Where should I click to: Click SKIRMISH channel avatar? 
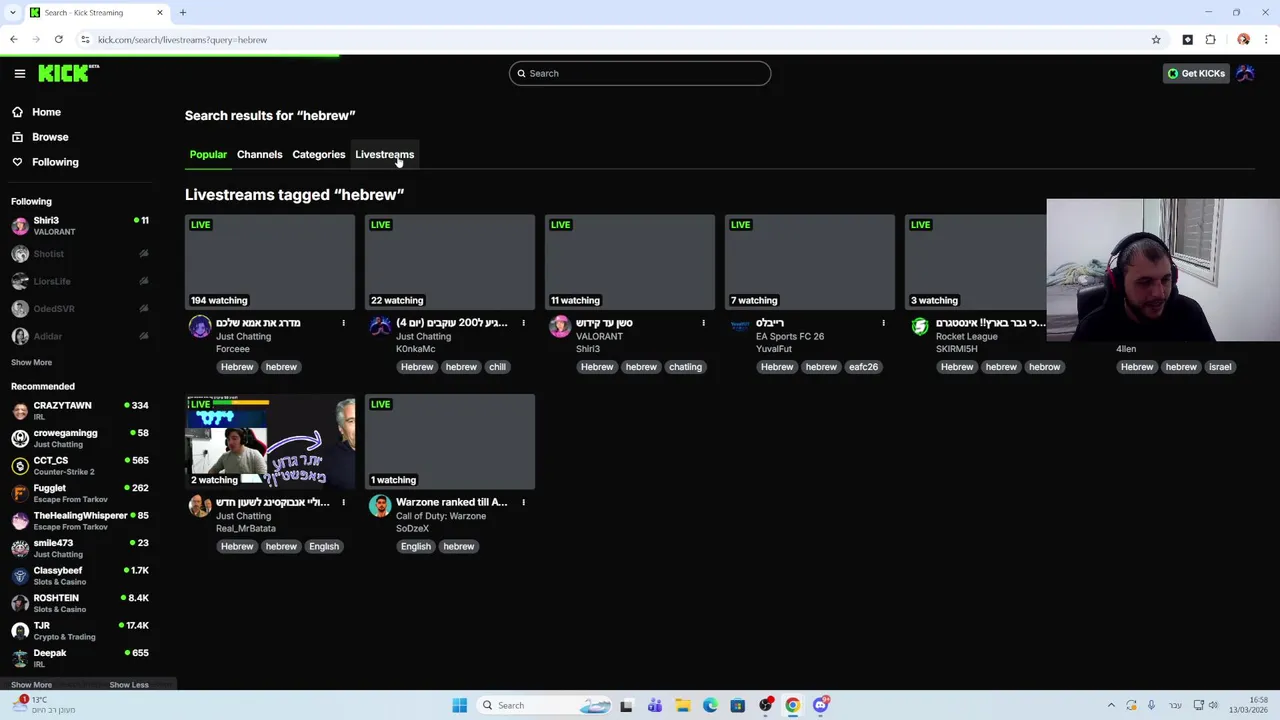point(920,326)
